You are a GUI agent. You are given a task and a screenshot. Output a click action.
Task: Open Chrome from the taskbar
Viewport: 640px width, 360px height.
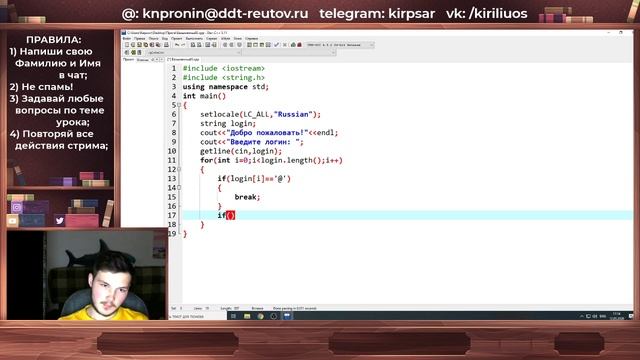tap(260, 316)
